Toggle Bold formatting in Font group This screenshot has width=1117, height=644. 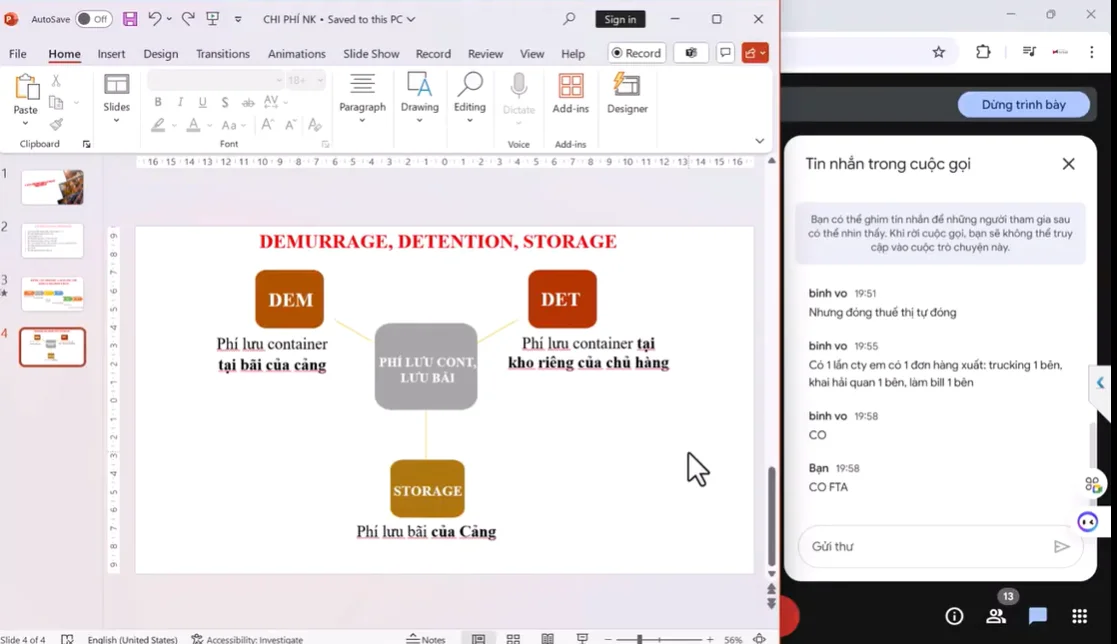[158, 102]
